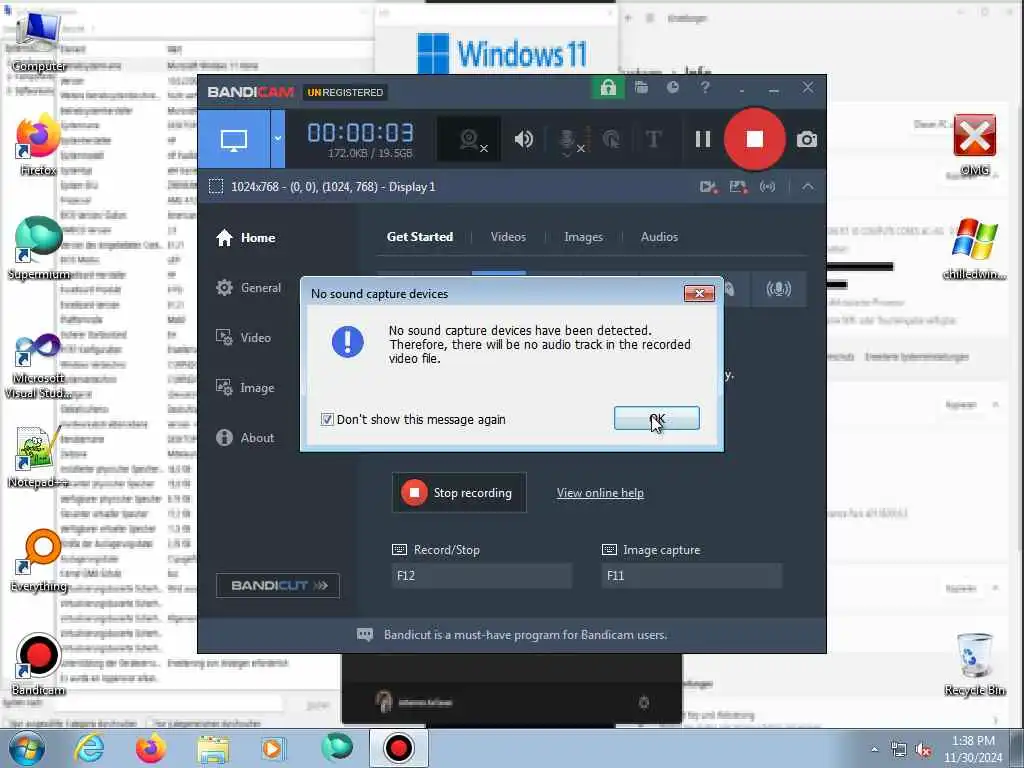Image resolution: width=1024 pixels, height=768 pixels.
Task: Click the image capture target icon
Action: coord(739,187)
